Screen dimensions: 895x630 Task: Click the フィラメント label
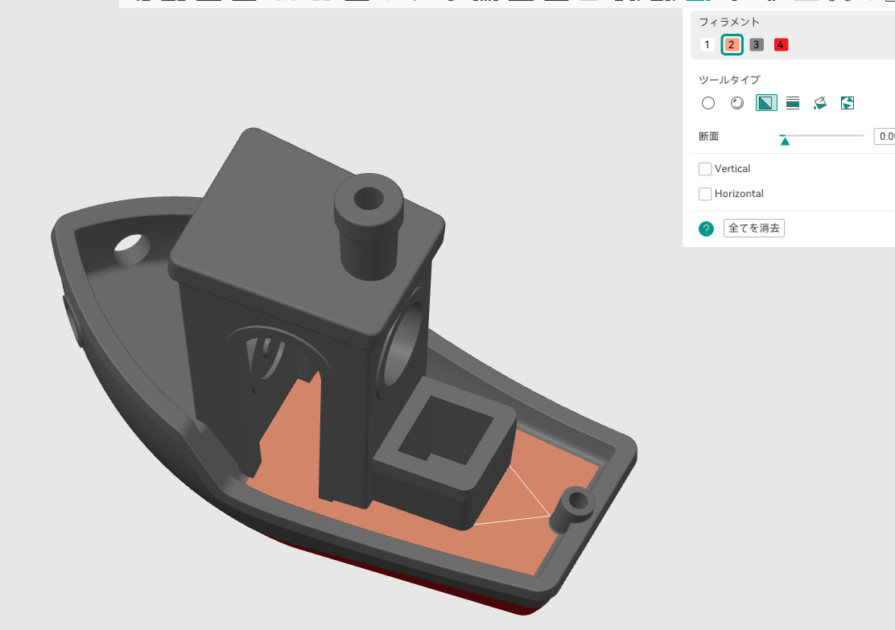pyautogui.click(x=729, y=22)
